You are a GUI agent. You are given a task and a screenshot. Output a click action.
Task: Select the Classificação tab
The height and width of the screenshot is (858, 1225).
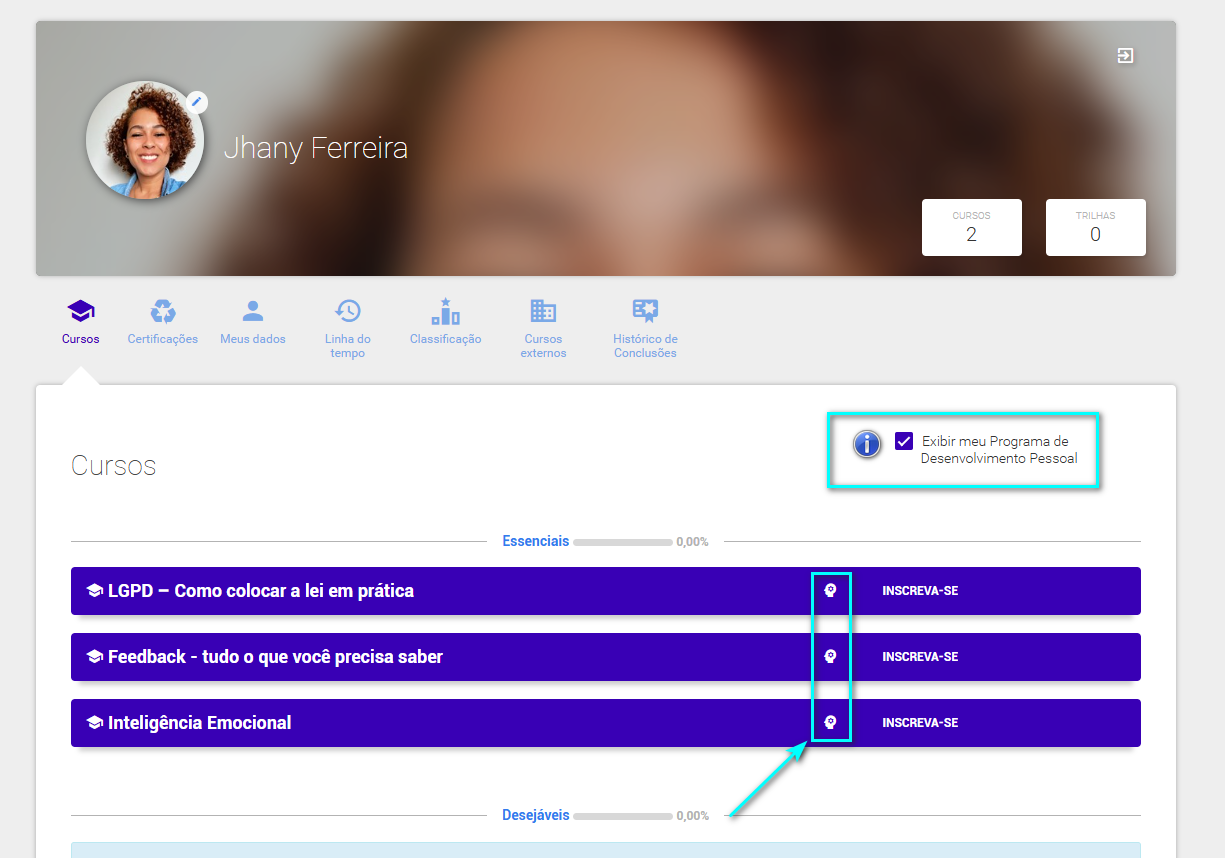click(446, 322)
